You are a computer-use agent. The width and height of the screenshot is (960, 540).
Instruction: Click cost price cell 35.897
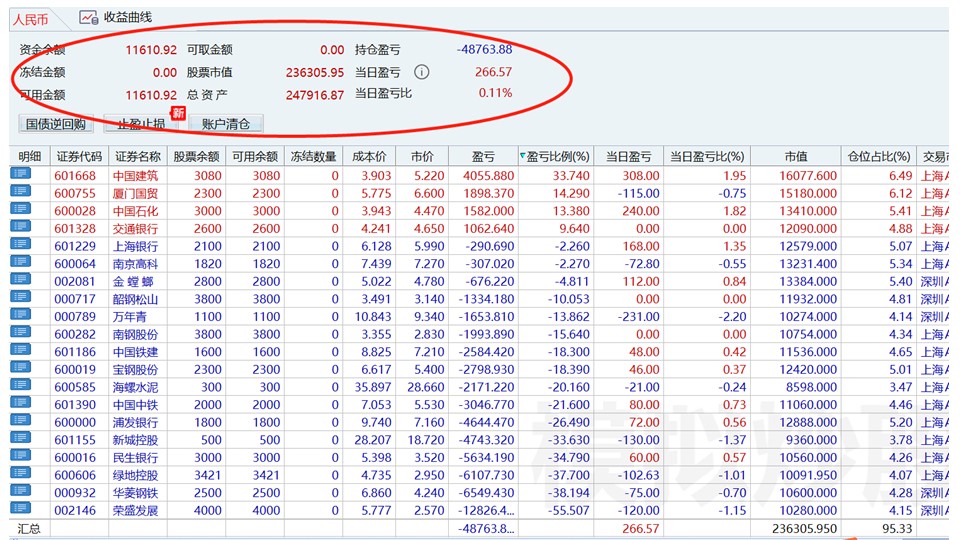[x=373, y=388]
